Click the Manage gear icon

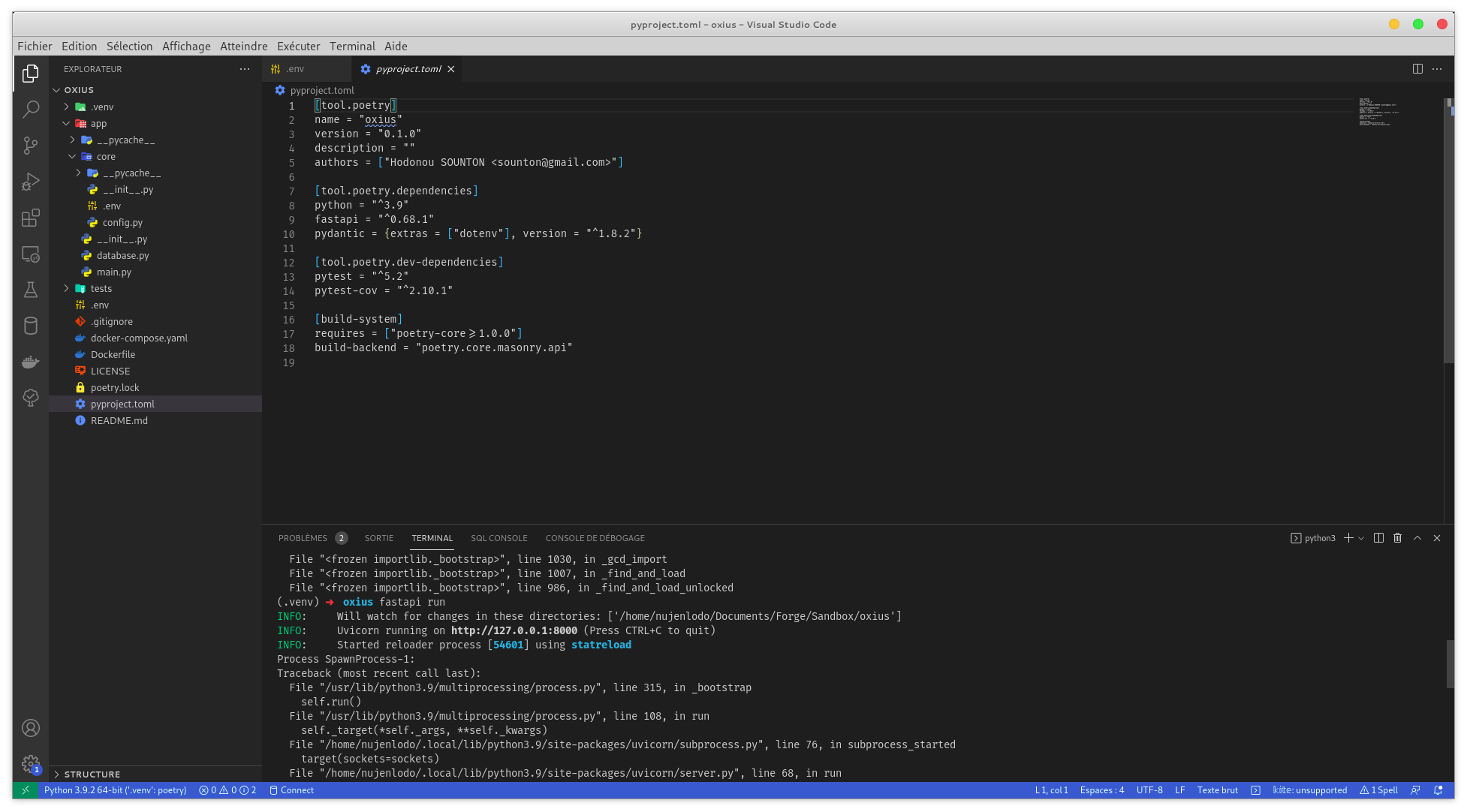31,764
